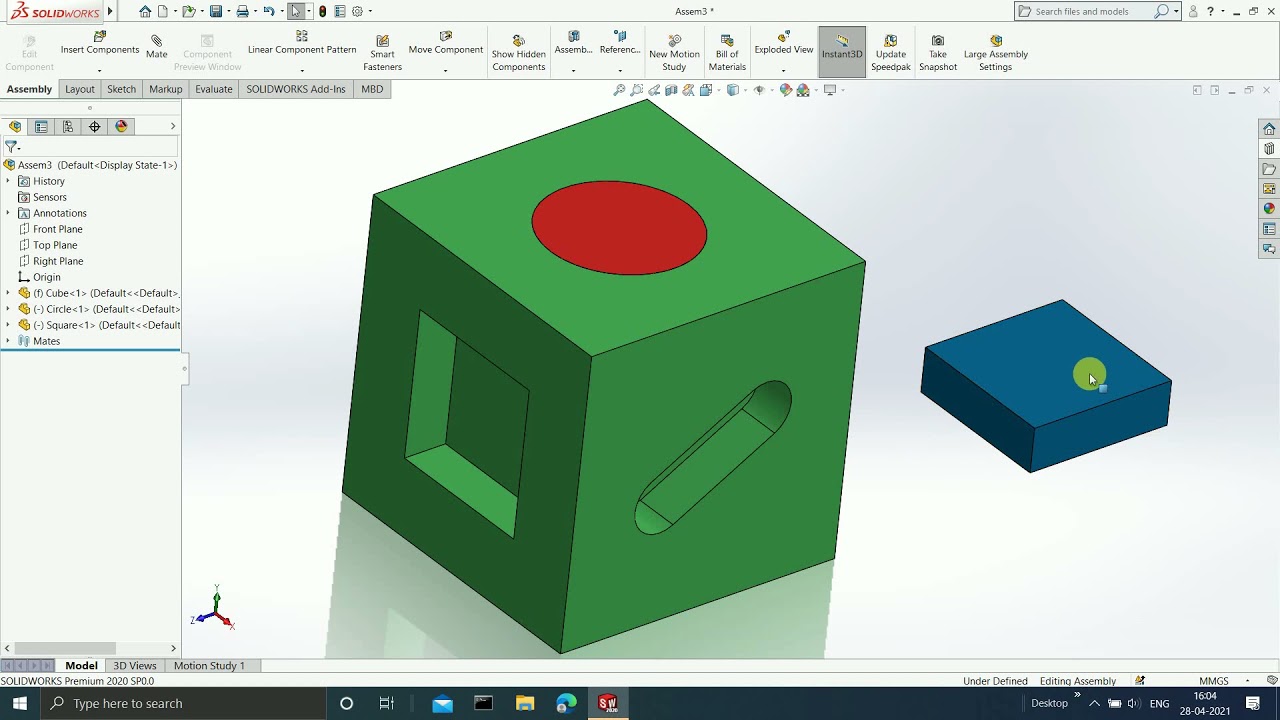
Task: Select the FeatureManager Design Tree tab icon
Action: [15, 126]
